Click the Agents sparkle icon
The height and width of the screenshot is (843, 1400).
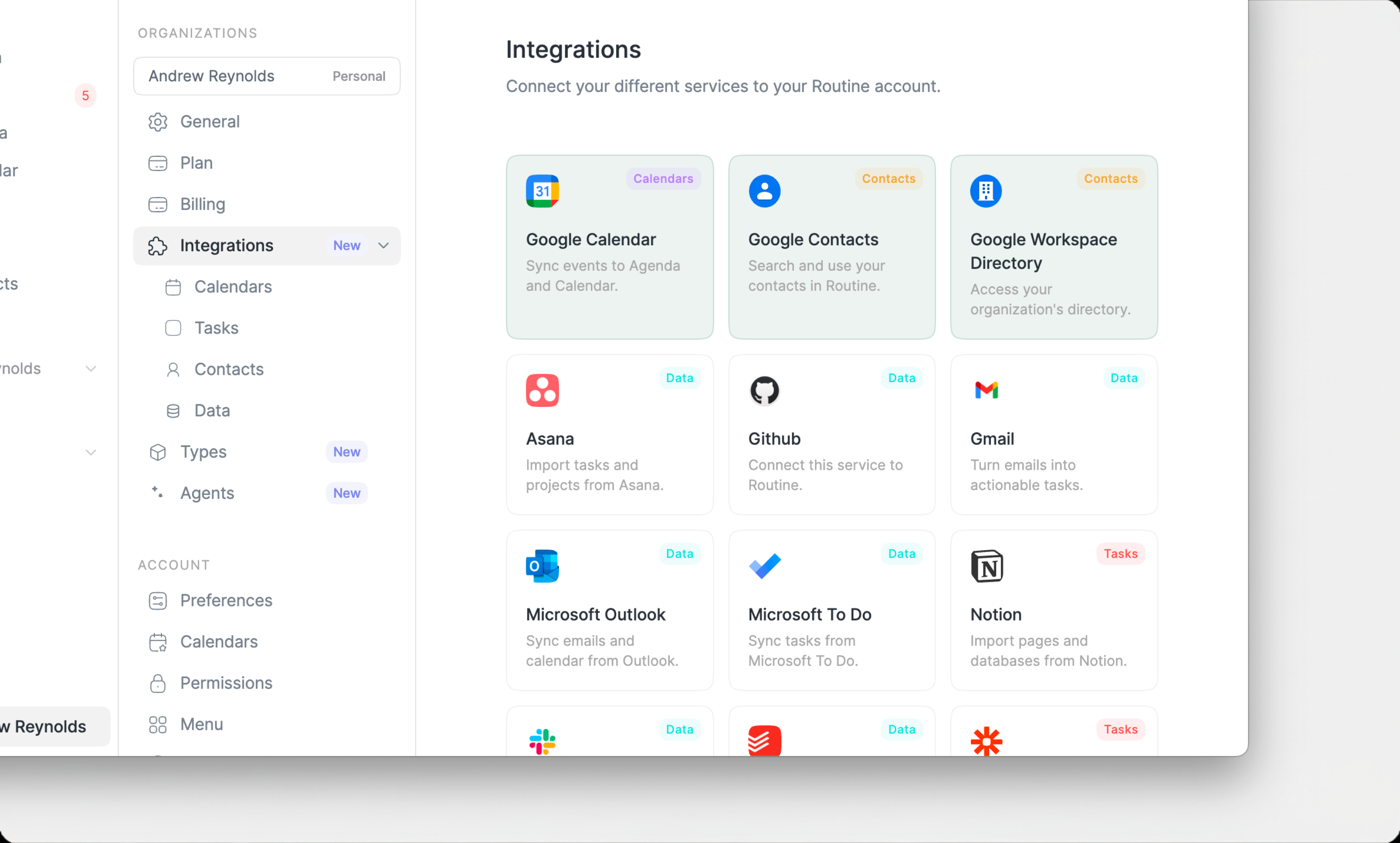point(157,492)
